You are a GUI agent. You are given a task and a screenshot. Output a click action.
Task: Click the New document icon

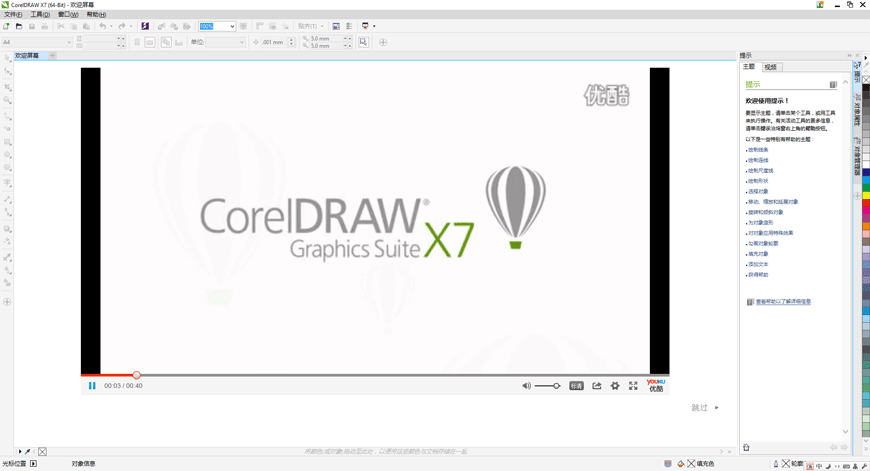tap(6, 26)
